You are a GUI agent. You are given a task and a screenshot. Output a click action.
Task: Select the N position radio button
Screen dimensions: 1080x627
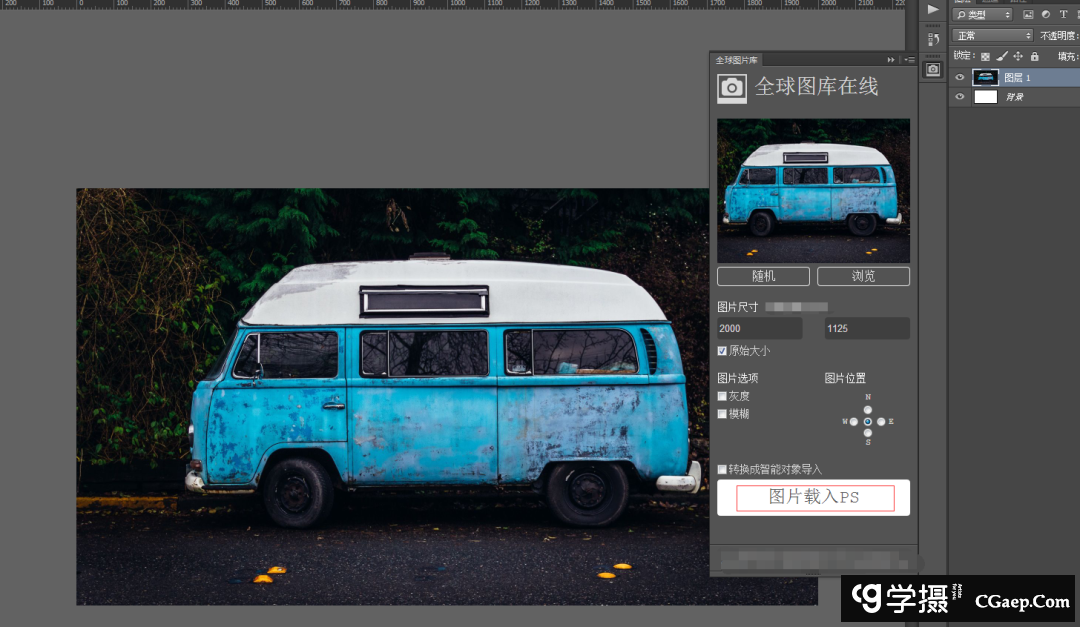(867, 409)
